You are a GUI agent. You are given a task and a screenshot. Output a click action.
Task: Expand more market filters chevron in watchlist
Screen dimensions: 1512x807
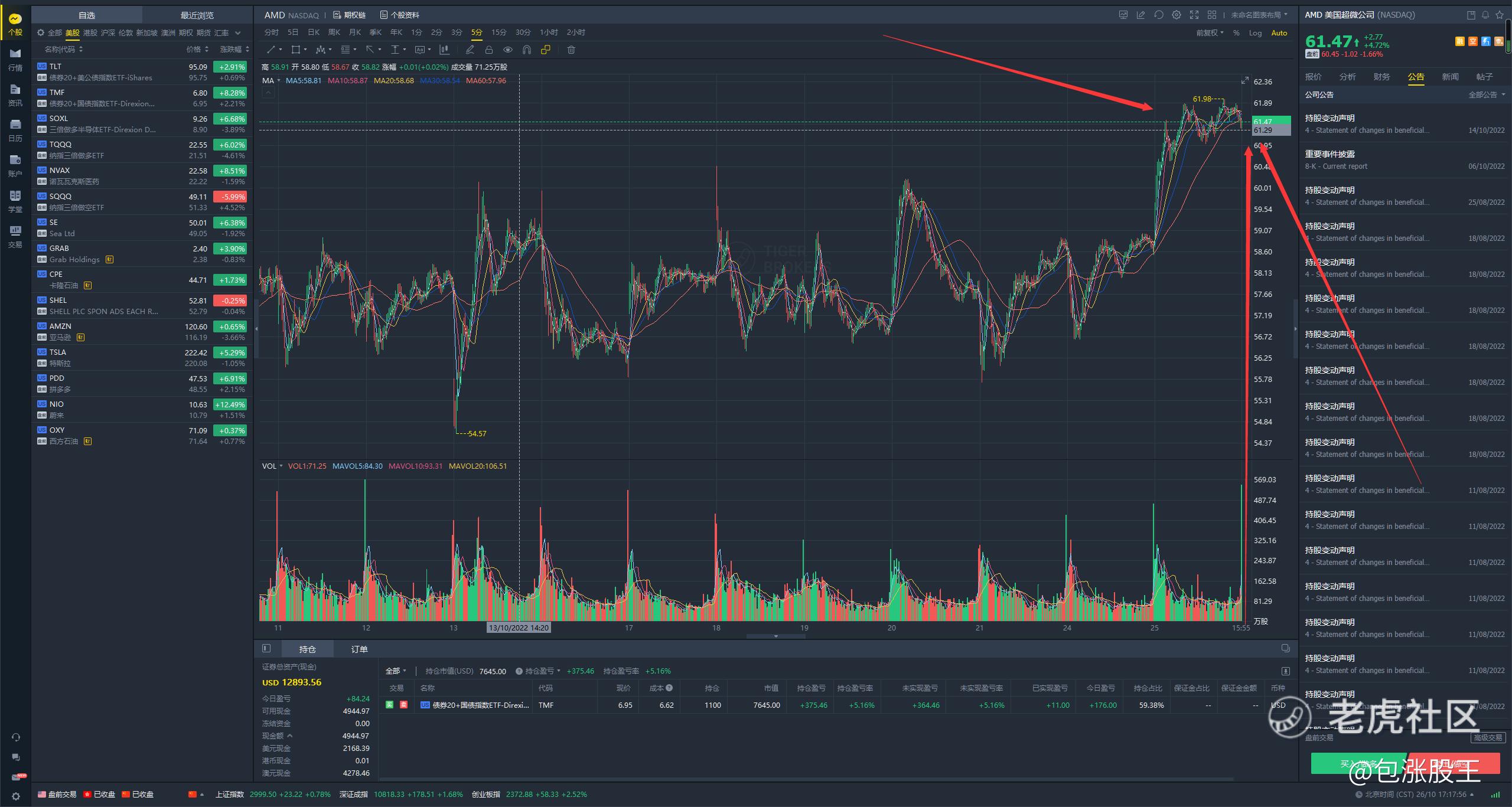(x=238, y=33)
